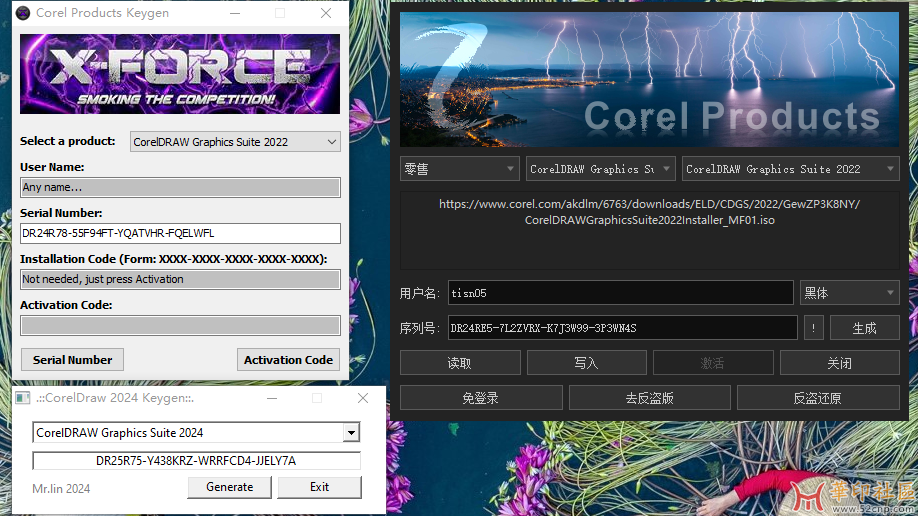Viewport: 918px width, 516px height.
Task: Click the 写入 write button
Action: [x=587, y=363]
